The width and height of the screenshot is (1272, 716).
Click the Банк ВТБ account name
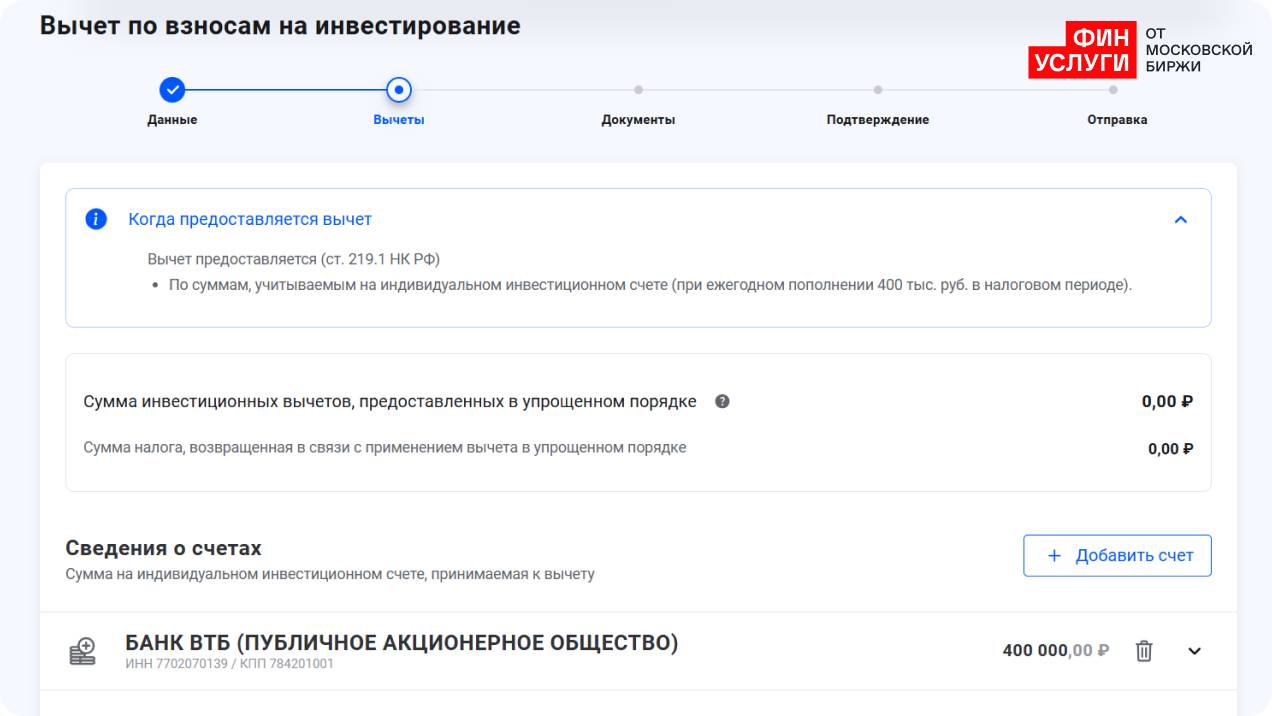(x=401, y=643)
